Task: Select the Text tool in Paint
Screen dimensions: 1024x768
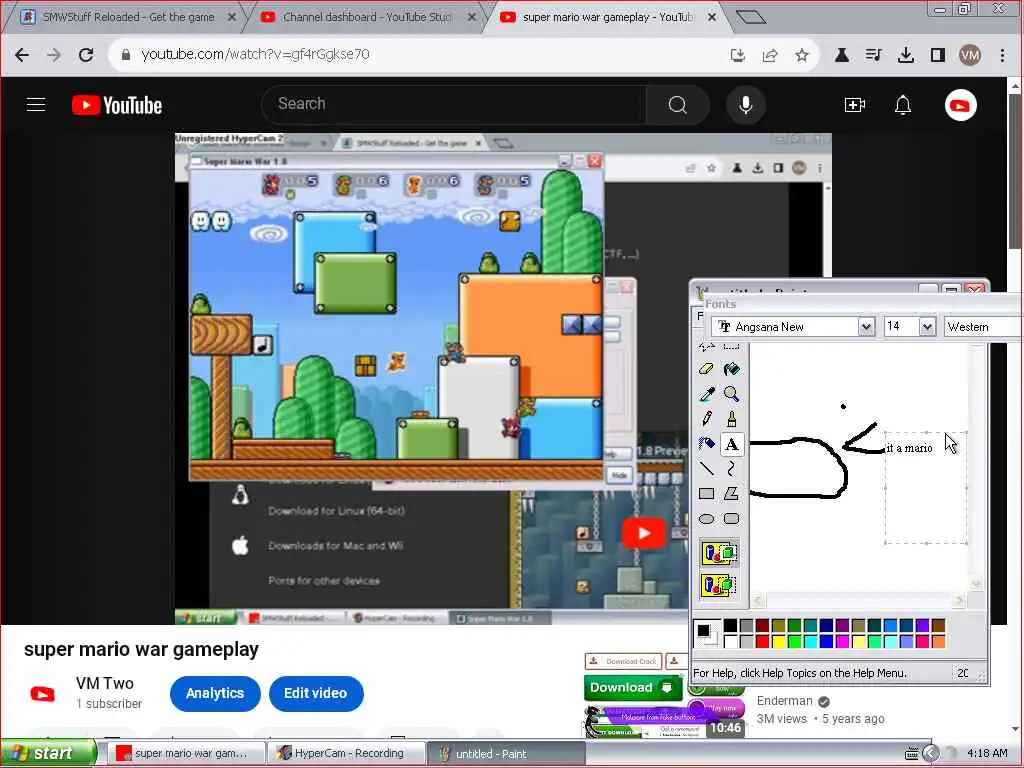Action: click(x=731, y=444)
